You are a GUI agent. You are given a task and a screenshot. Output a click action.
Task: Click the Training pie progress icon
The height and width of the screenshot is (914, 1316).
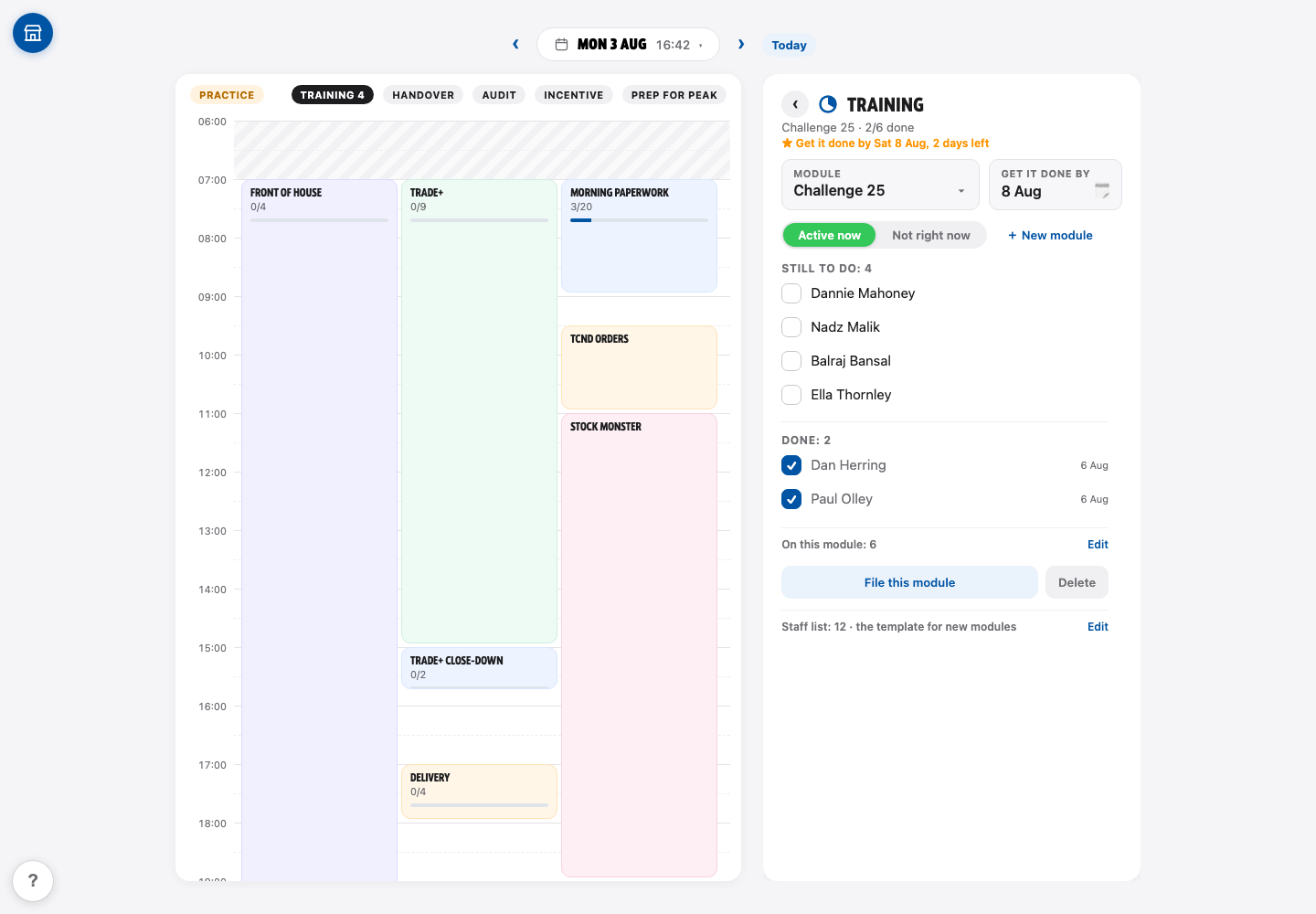828,104
